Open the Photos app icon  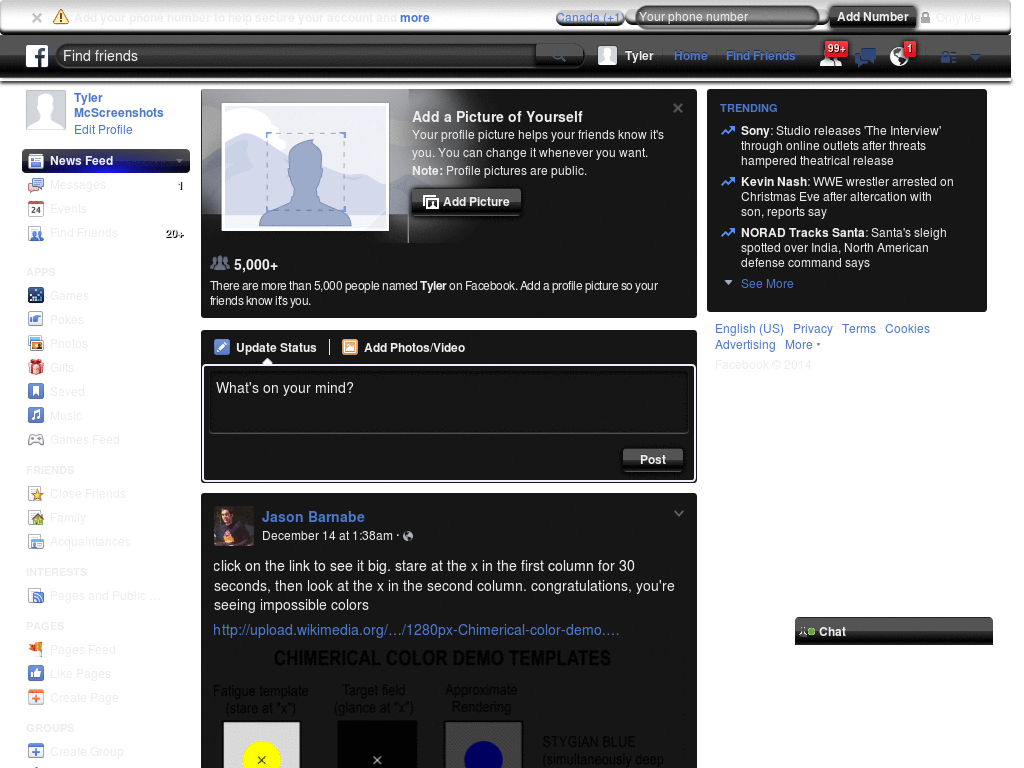pyautogui.click(x=36, y=344)
